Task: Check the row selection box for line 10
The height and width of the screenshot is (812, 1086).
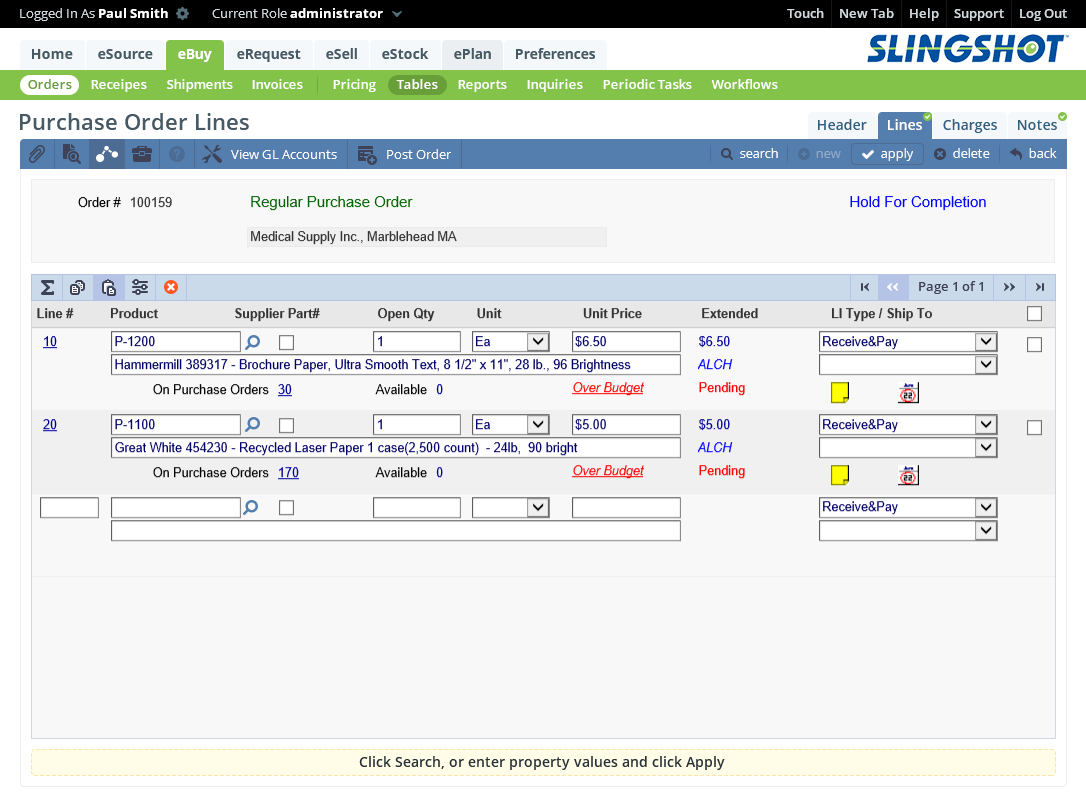Action: [1034, 345]
